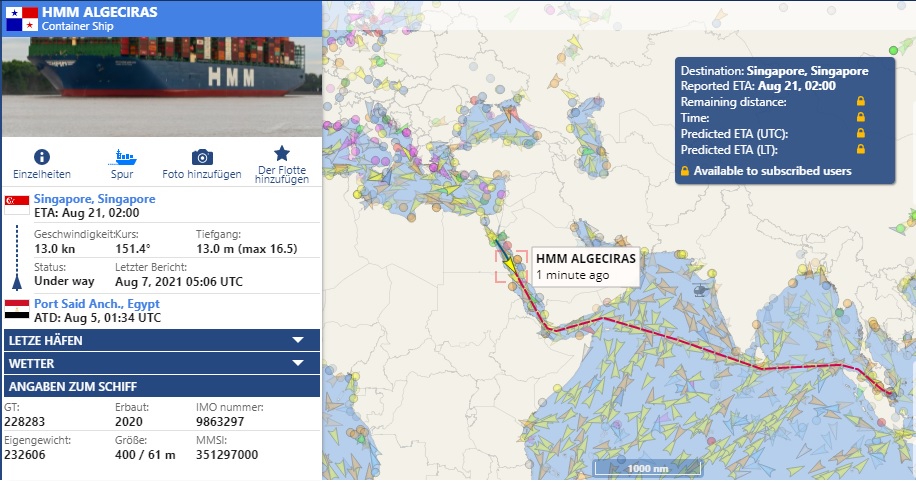Click Destination: Singapore, Singapore in popup
Screen dimensions: 916x481
[x=775, y=71]
